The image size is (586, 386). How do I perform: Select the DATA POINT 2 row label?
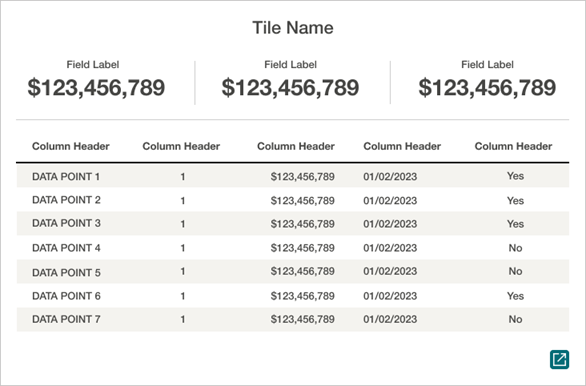[x=66, y=200]
